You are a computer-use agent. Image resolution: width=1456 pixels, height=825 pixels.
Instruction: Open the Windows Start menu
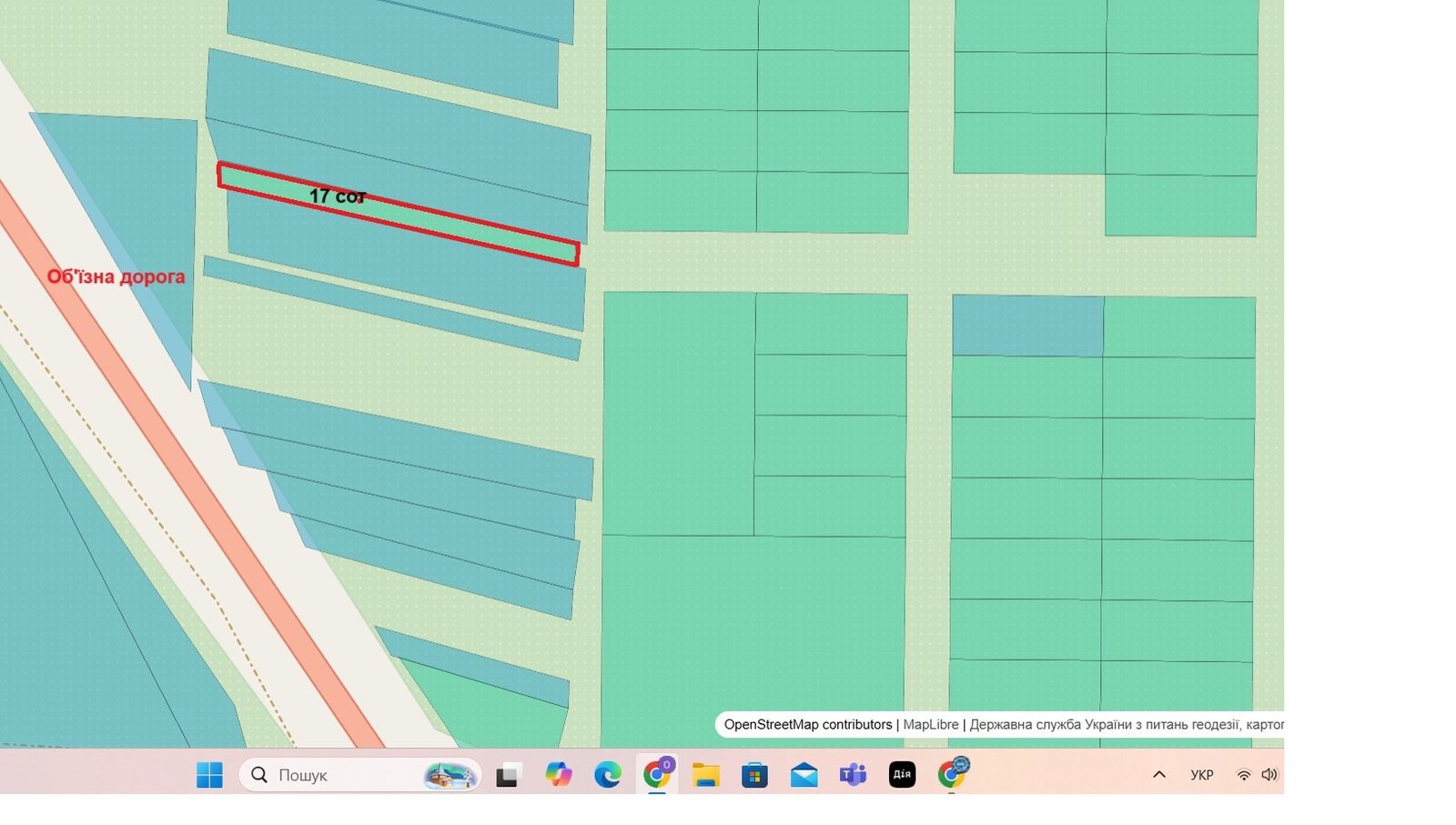pyautogui.click(x=209, y=775)
